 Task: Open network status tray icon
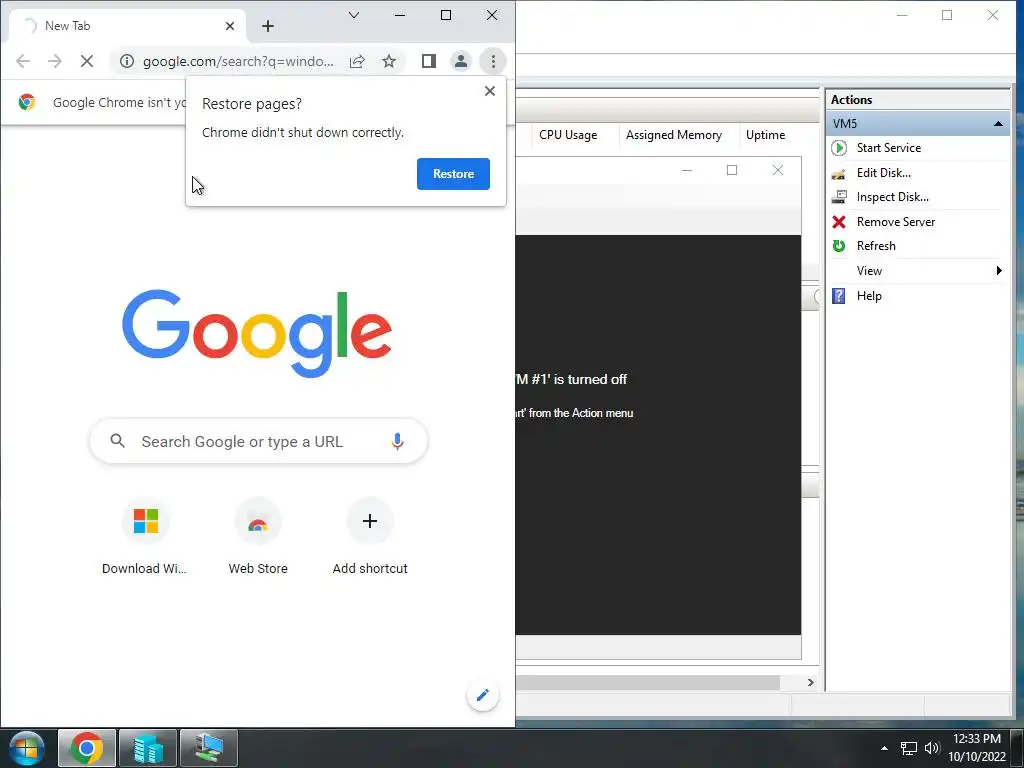coord(908,748)
